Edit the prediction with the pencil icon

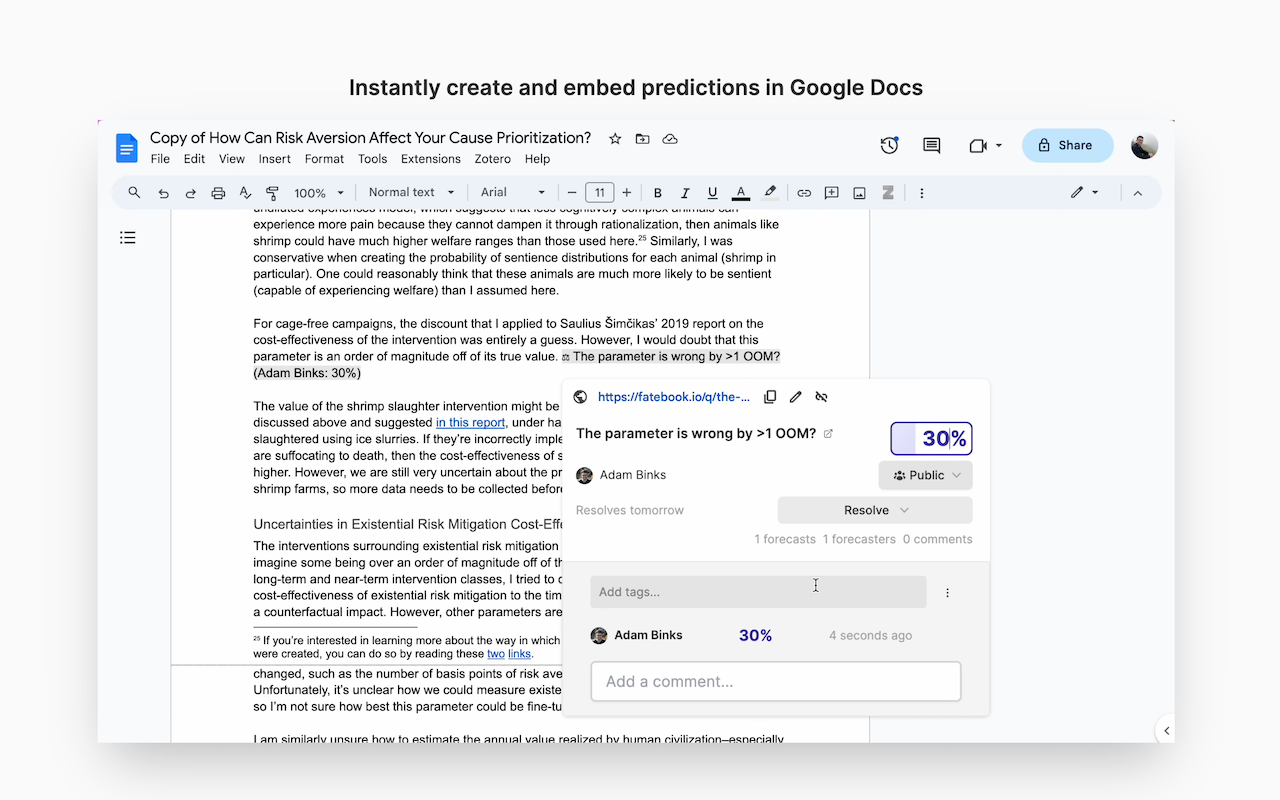[795, 397]
